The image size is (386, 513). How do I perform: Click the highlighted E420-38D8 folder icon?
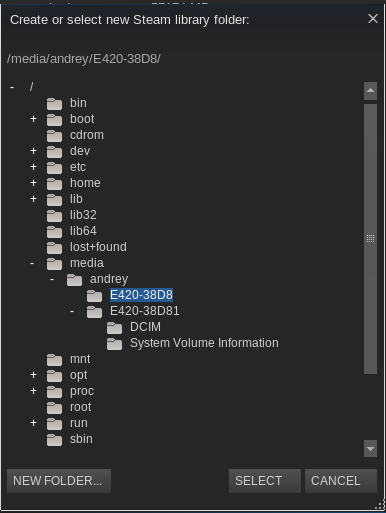pos(94,296)
